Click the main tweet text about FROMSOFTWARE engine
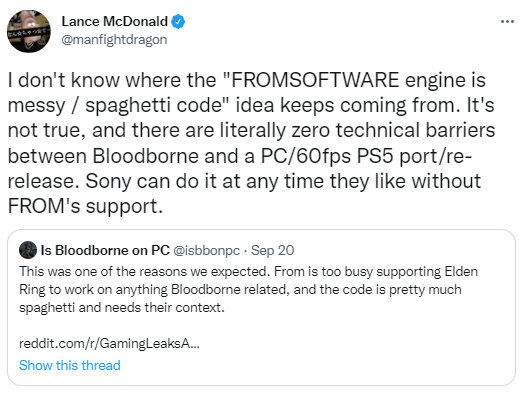This screenshot has height=398, width=525. 251,143
